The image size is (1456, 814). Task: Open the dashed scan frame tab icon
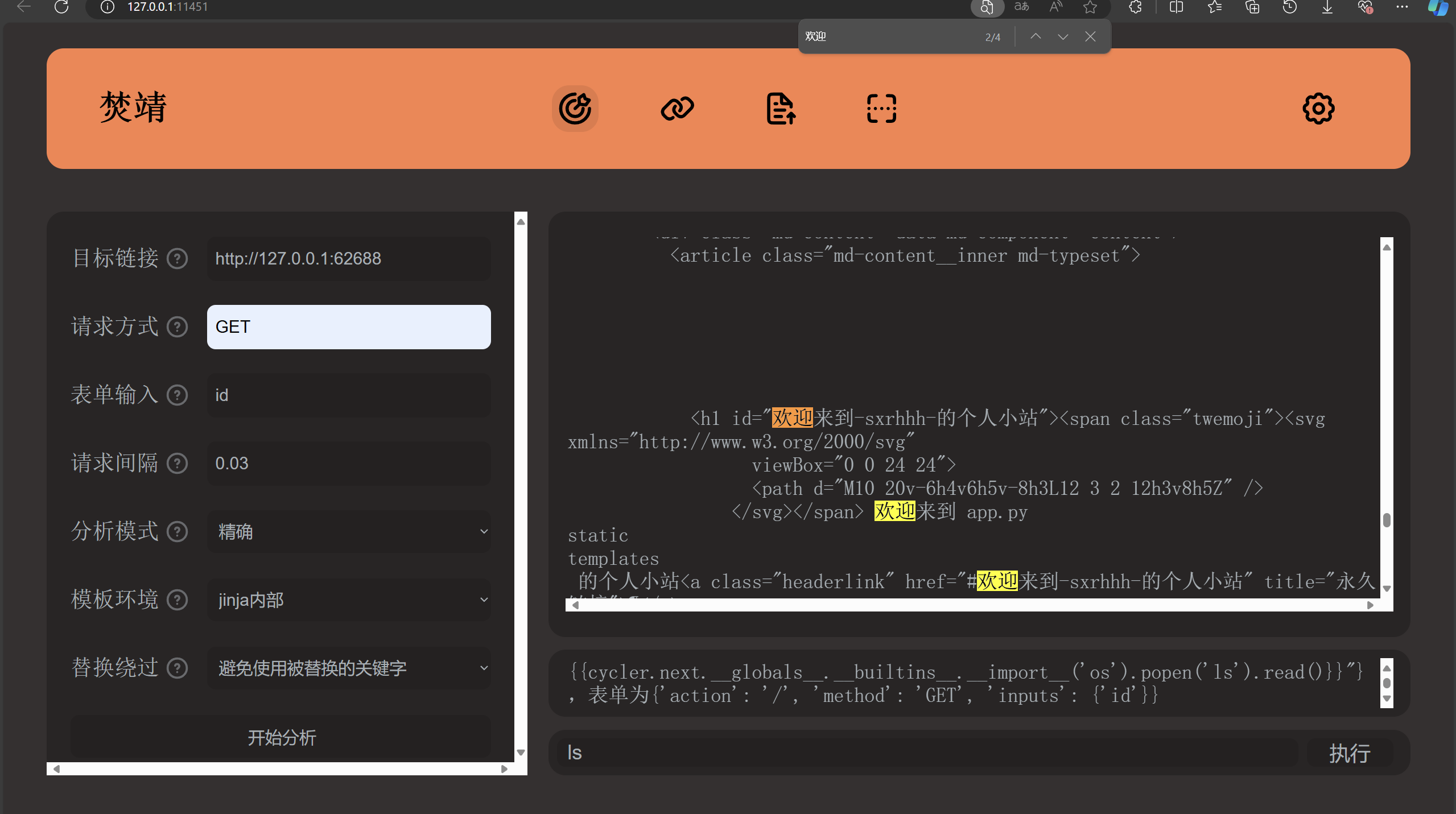[x=881, y=109]
